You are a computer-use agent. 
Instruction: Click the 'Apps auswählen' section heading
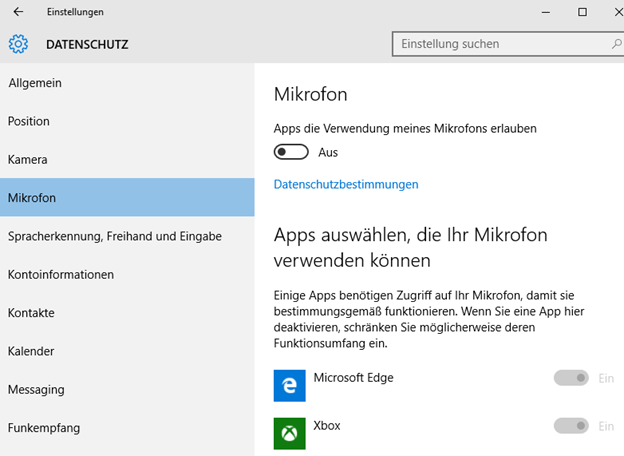410,247
